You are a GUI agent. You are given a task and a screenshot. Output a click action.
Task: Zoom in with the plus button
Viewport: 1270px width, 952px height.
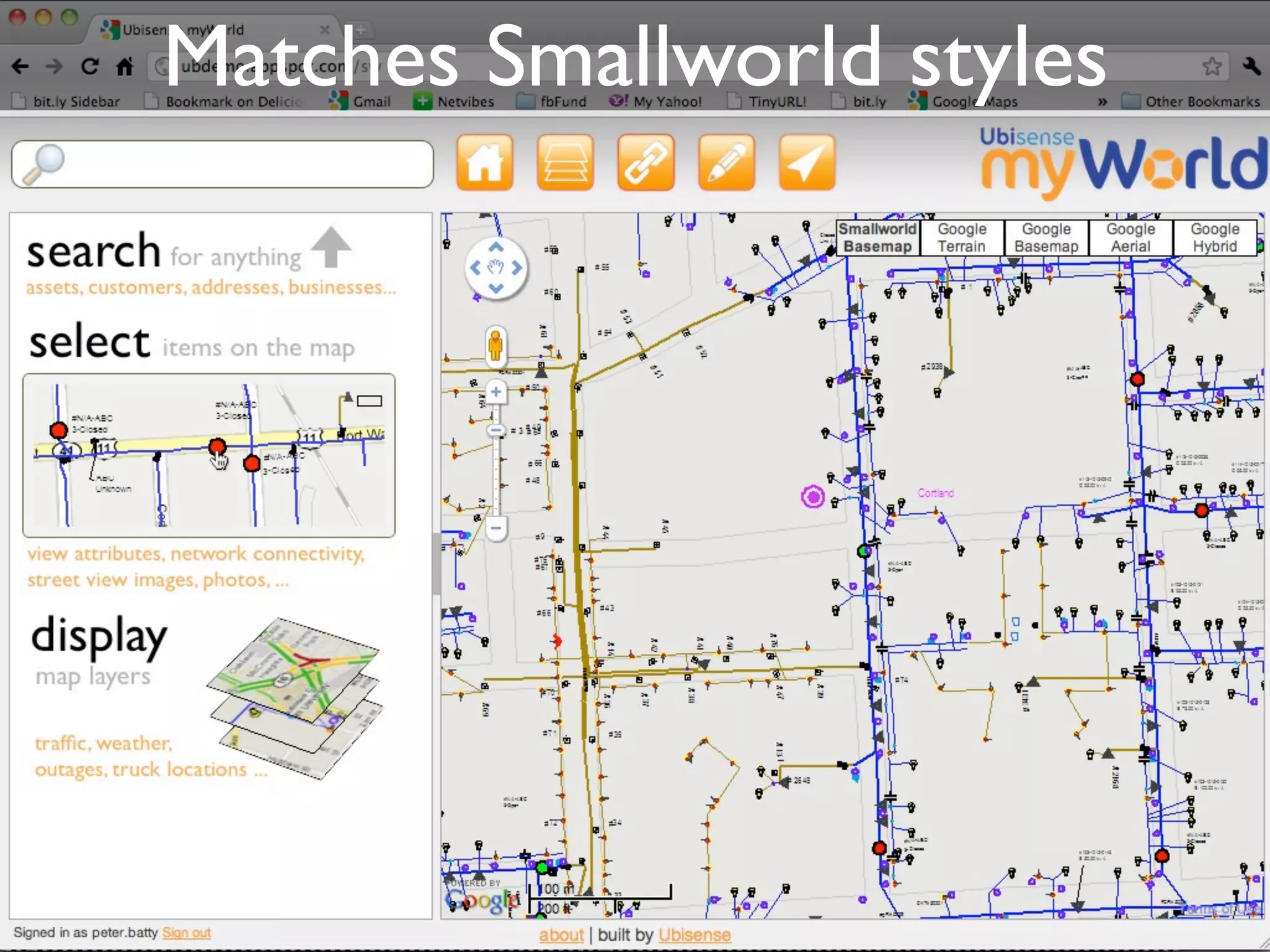[x=495, y=392]
